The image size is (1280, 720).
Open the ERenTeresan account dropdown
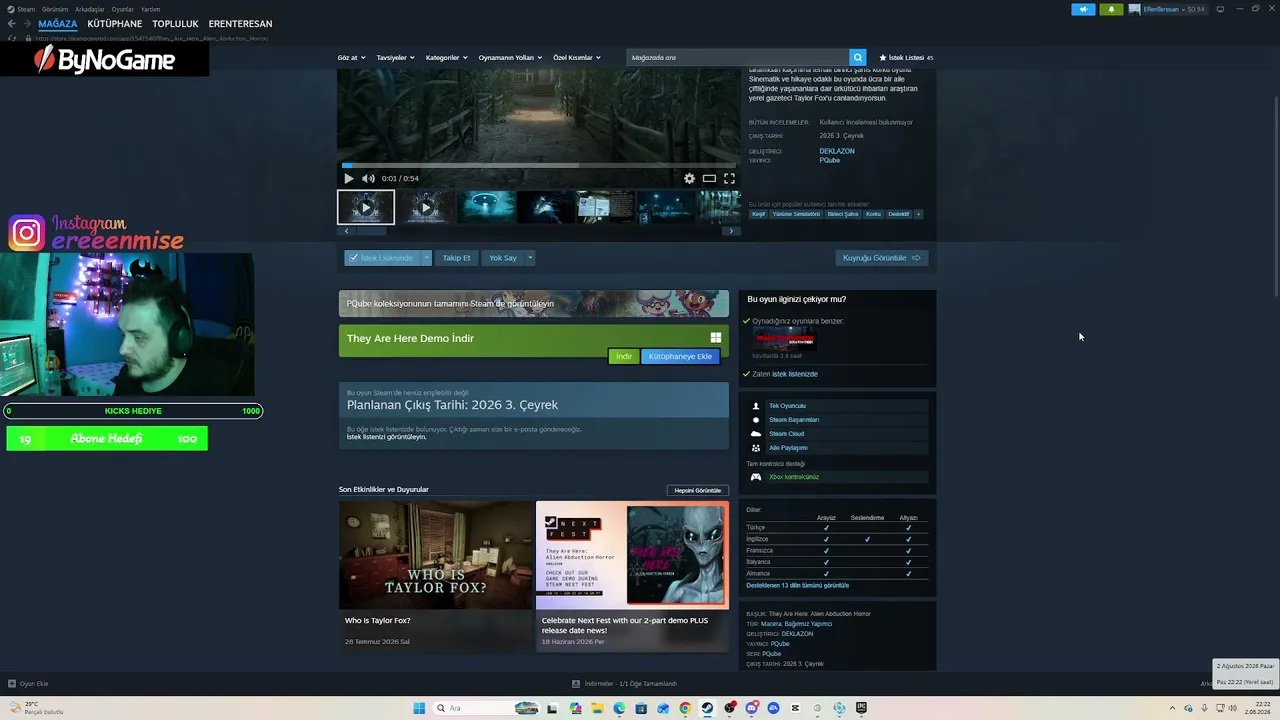click(1167, 9)
